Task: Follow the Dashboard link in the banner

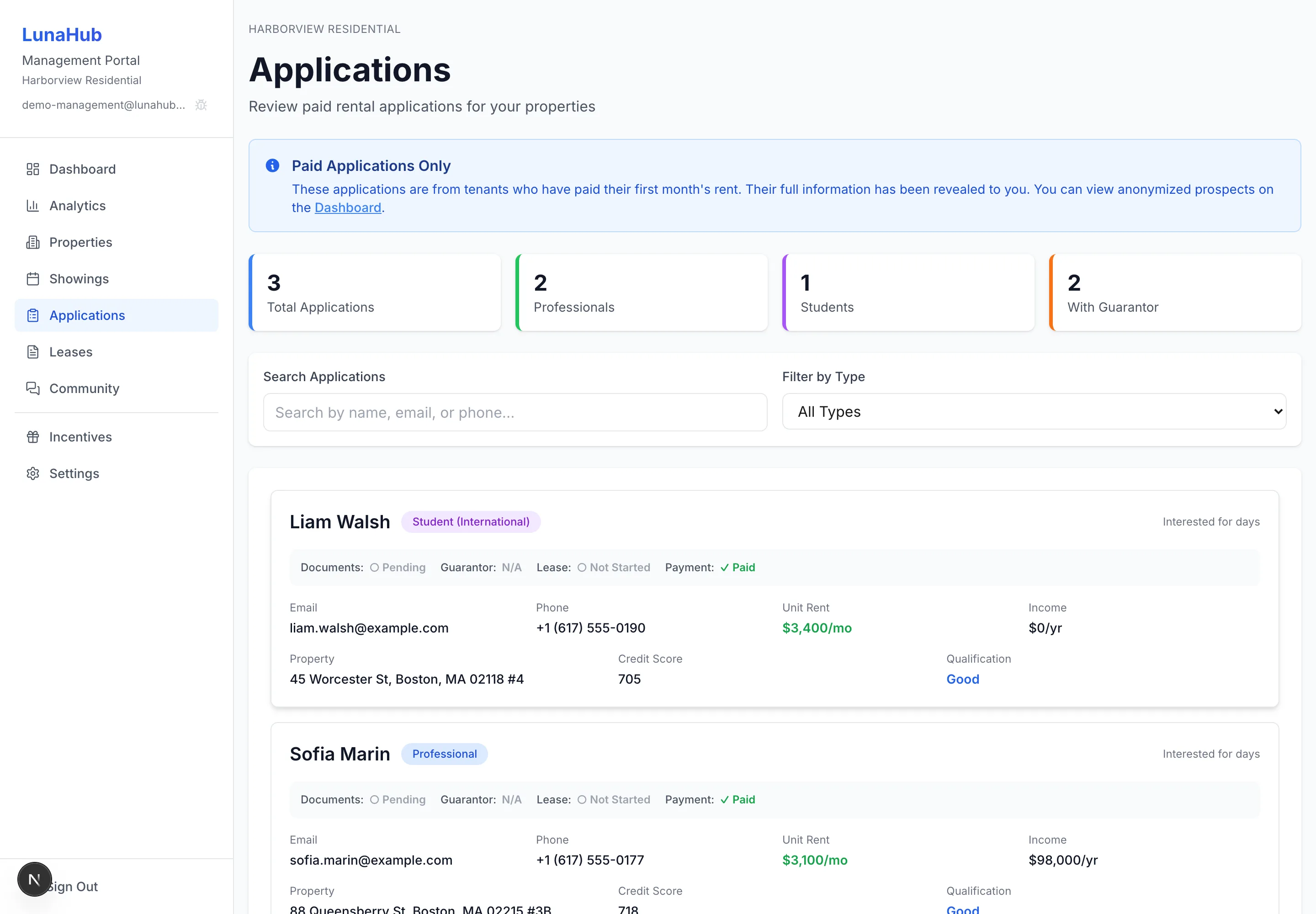Action: tap(348, 208)
